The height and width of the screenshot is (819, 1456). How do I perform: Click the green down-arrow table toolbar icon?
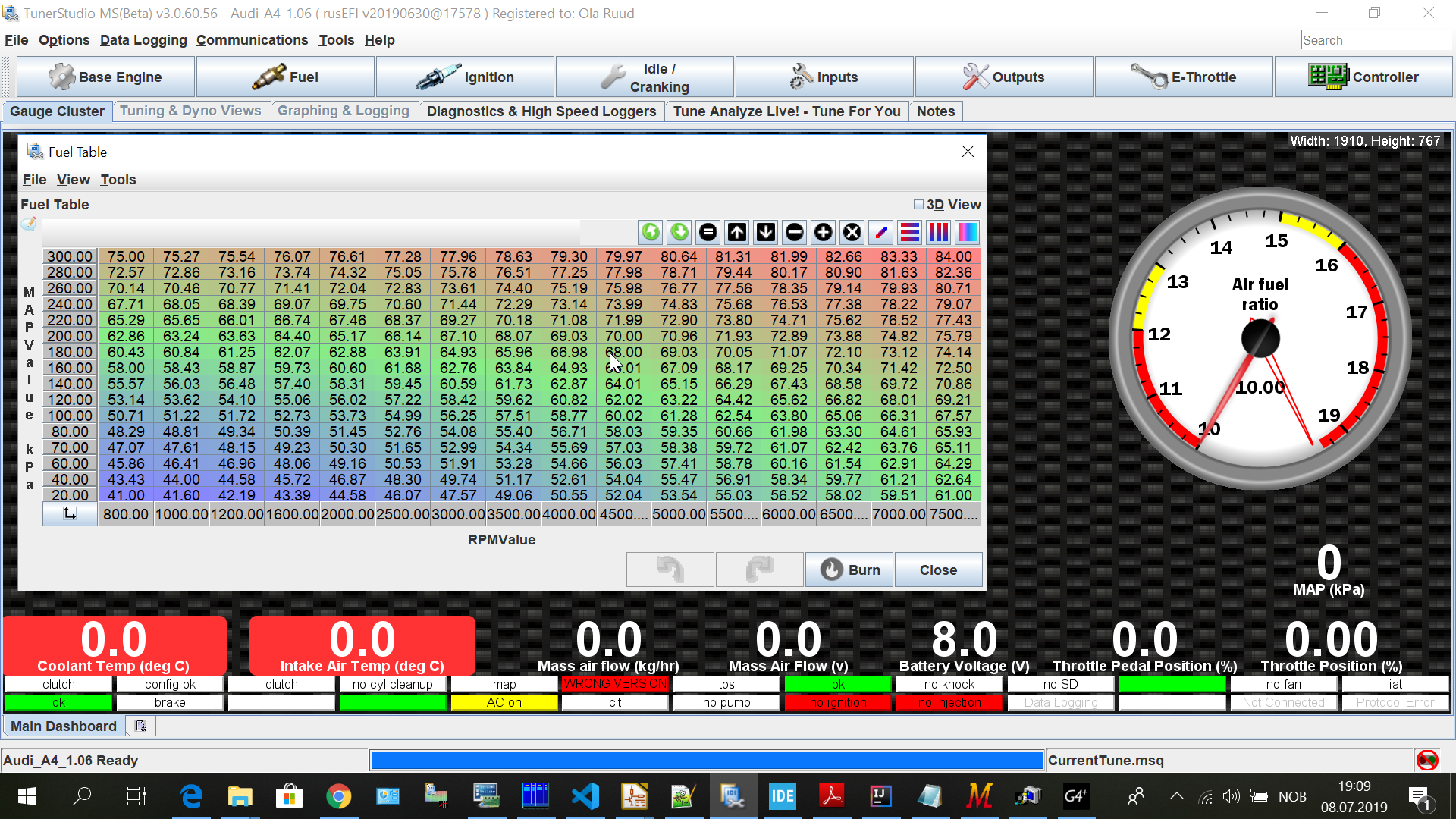679,232
